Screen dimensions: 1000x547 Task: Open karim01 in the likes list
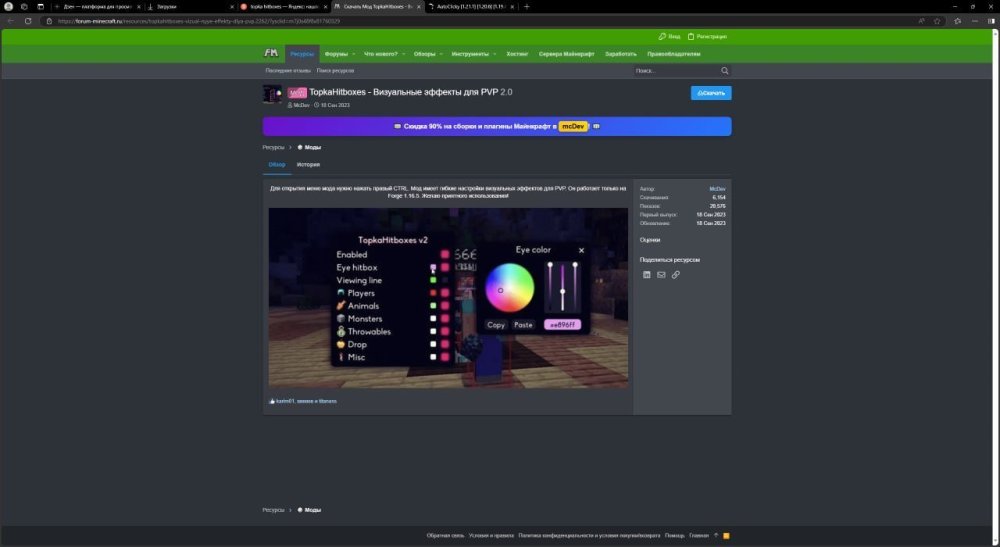click(x=285, y=401)
